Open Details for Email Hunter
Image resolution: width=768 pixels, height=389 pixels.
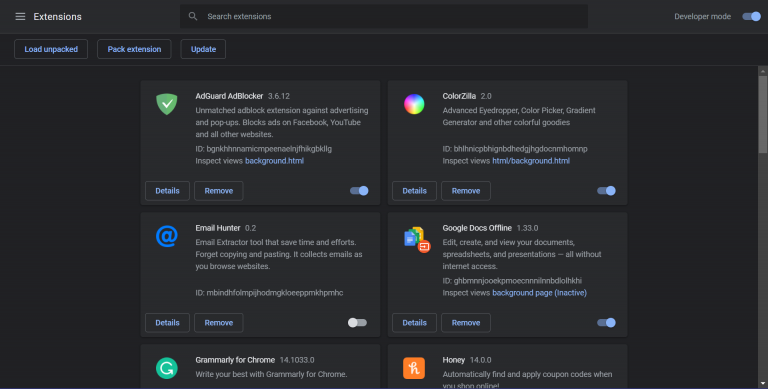(x=168, y=322)
